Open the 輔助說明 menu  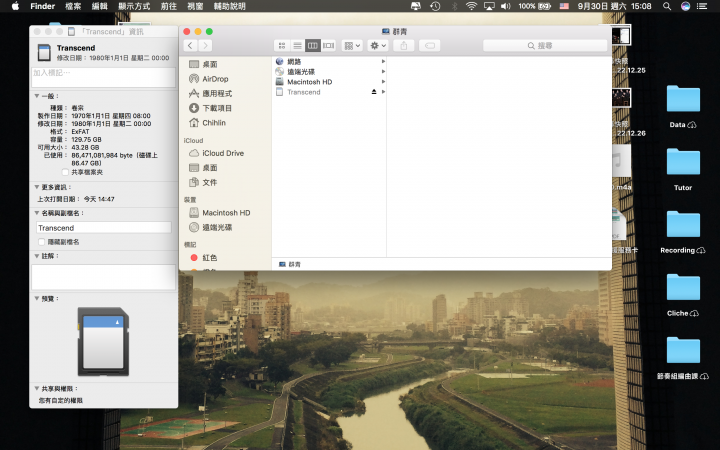click(x=230, y=6)
